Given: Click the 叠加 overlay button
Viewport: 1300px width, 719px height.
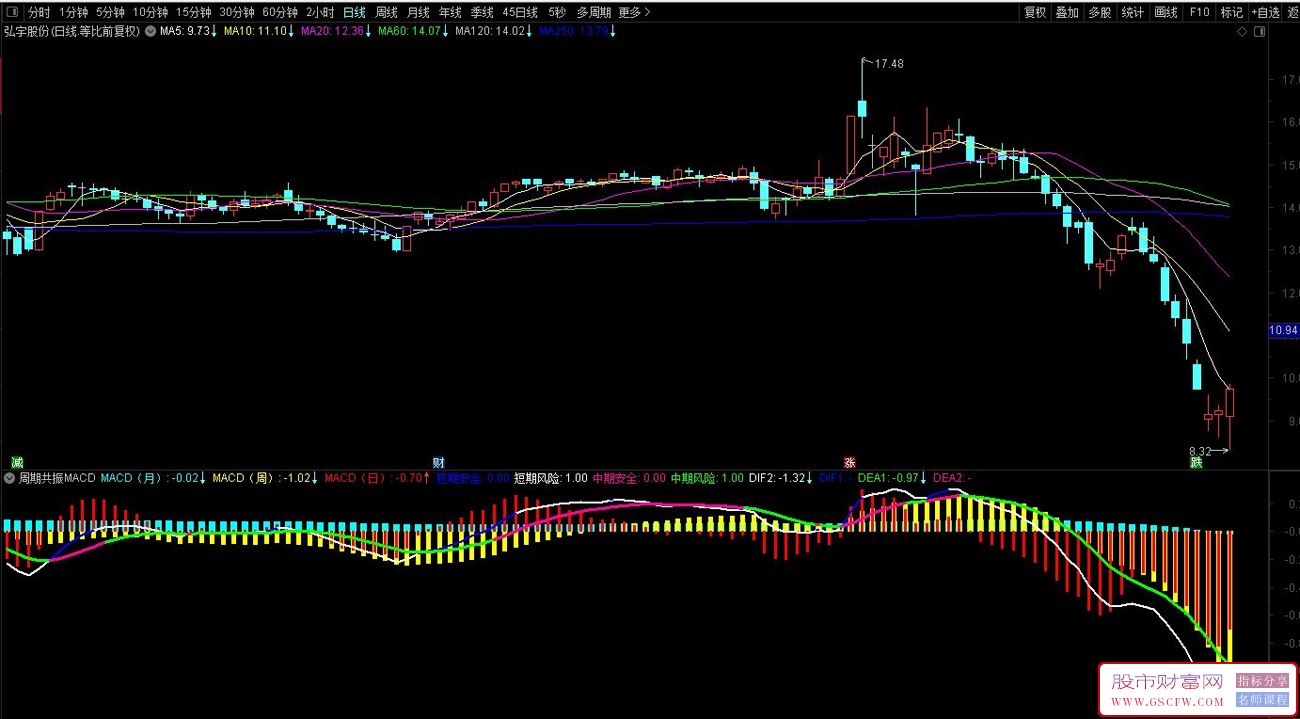Looking at the screenshot, I should tap(1067, 13).
